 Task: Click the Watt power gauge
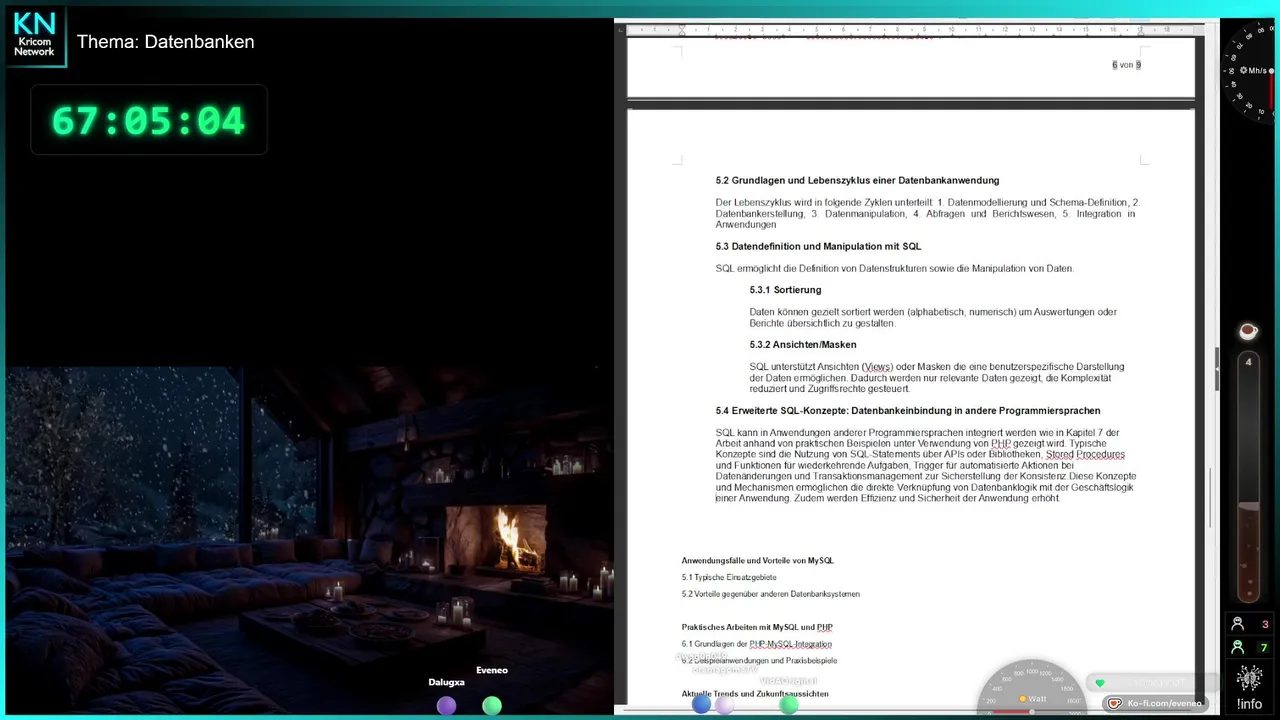point(1032,689)
